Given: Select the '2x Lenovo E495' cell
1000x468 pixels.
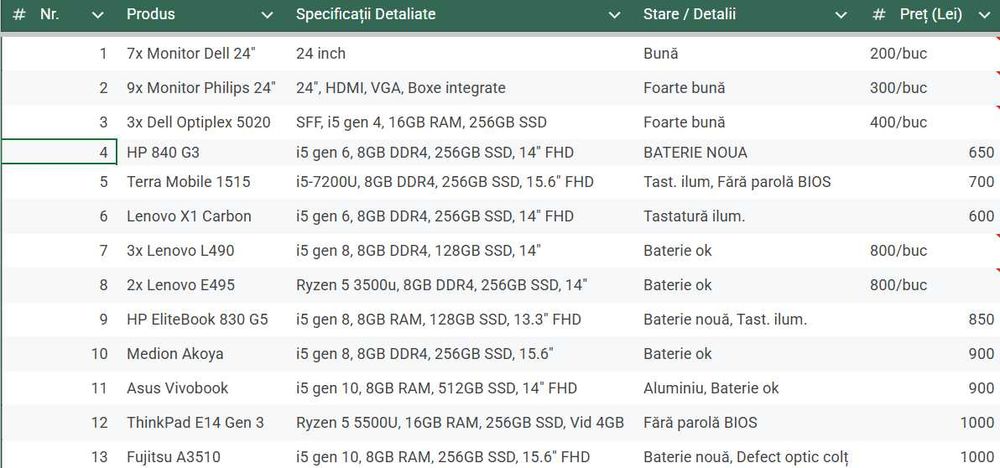Looking at the screenshot, I should tap(180, 285).
